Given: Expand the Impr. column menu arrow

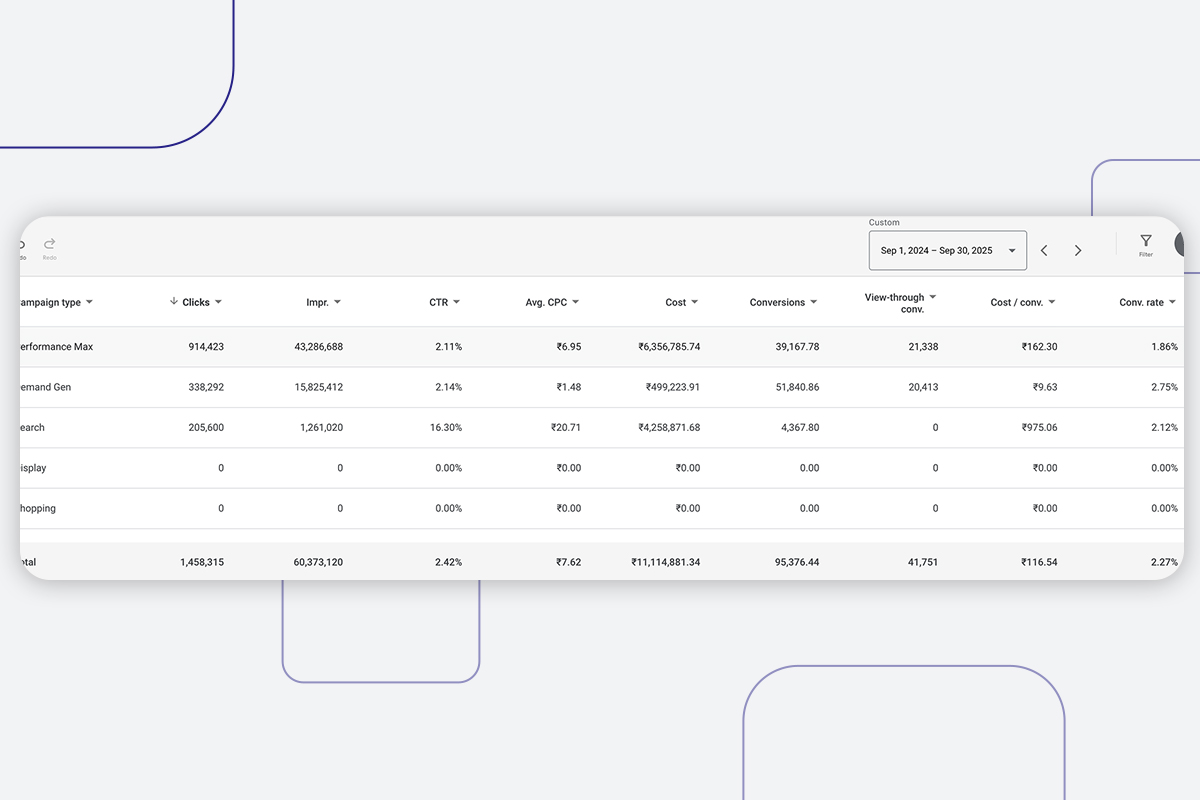Looking at the screenshot, I should (337, 303).
